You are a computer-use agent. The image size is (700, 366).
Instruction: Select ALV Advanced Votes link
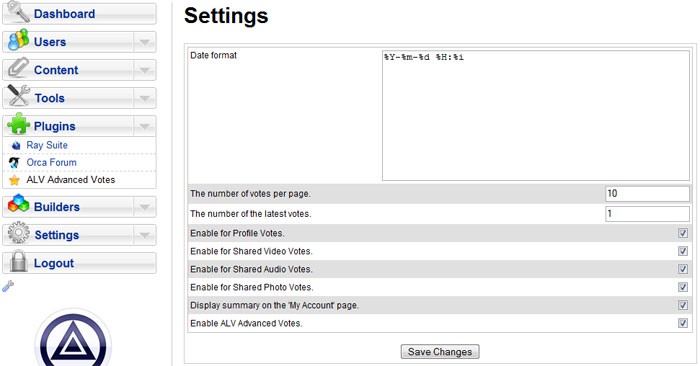[71, 179]
